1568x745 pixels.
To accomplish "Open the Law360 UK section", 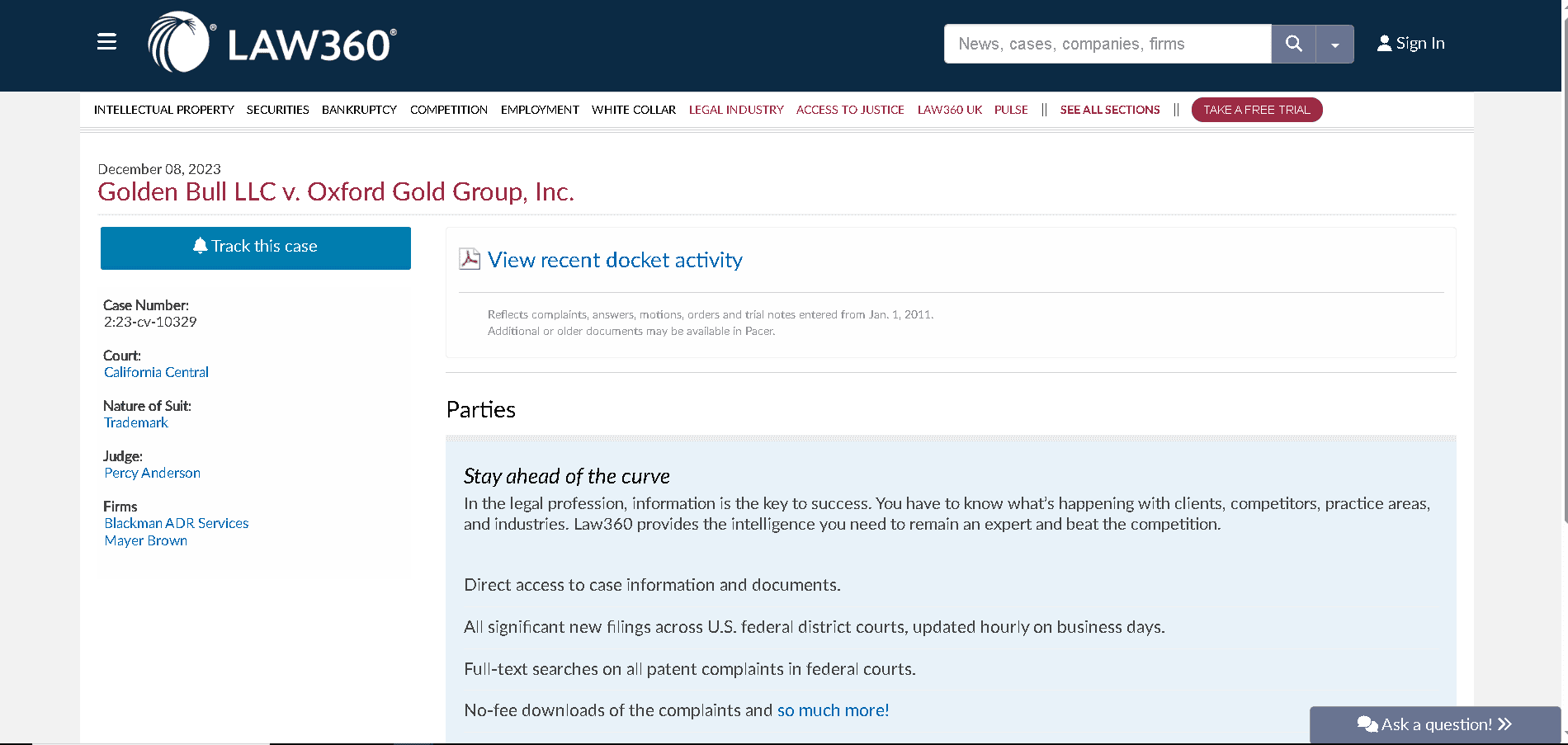I will pyautogui.click(x=950, y=110).
